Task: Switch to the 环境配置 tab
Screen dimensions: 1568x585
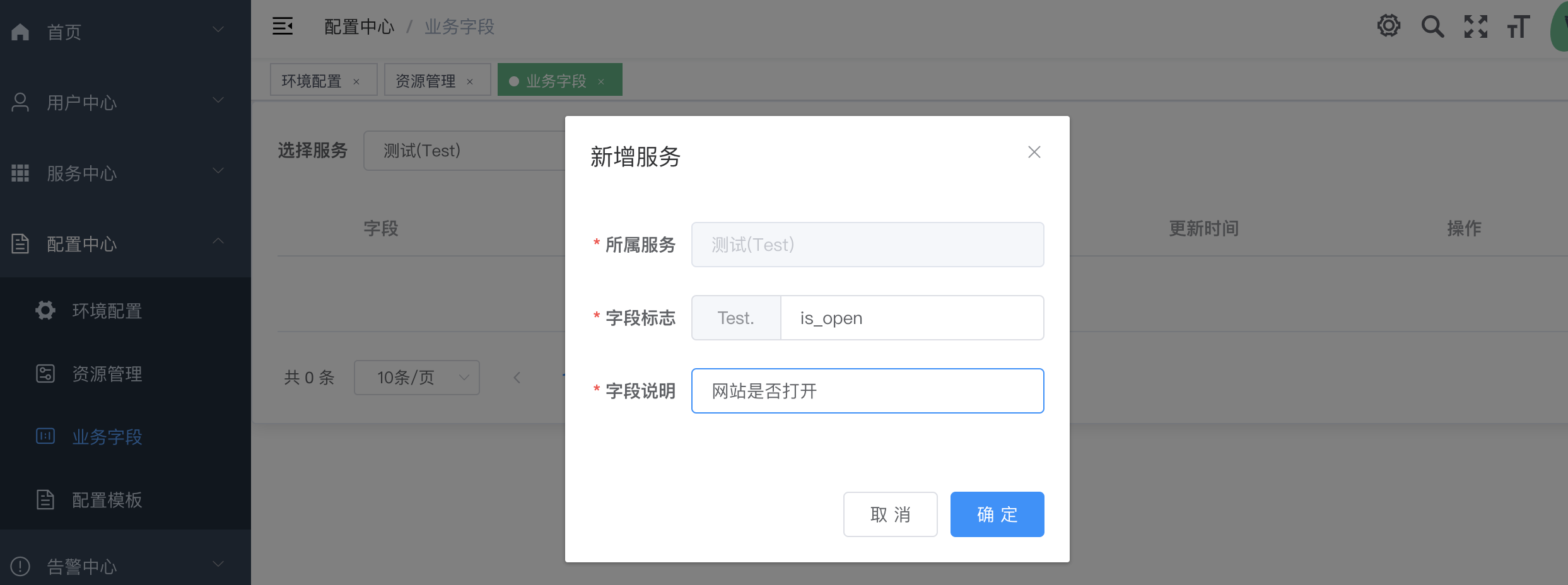Action: [312, 81]
